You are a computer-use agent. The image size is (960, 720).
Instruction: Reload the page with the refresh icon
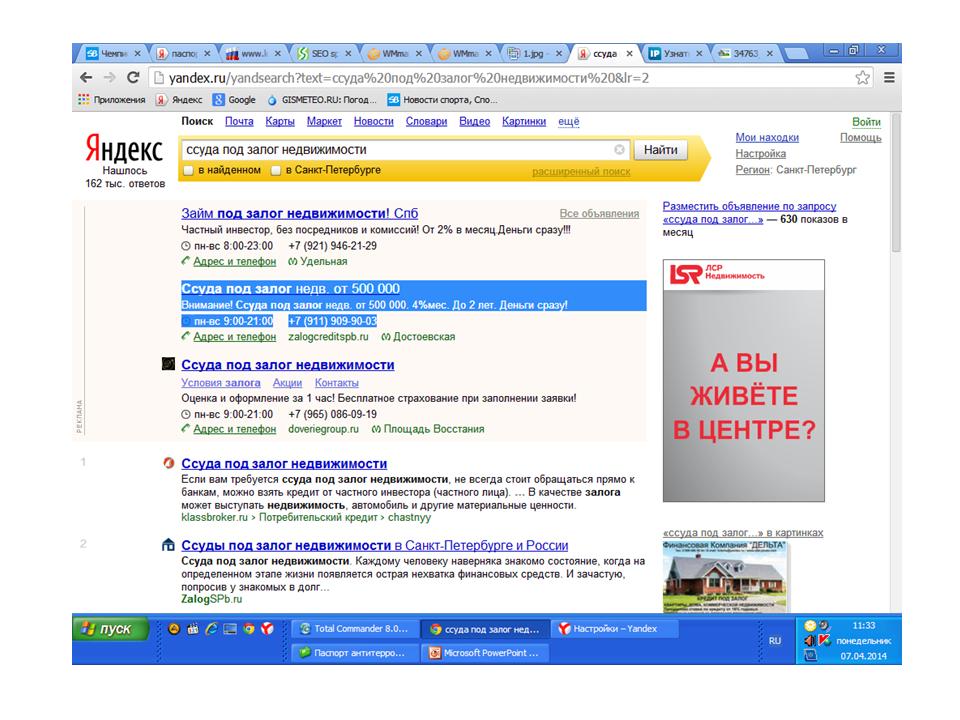coord(133,78)
